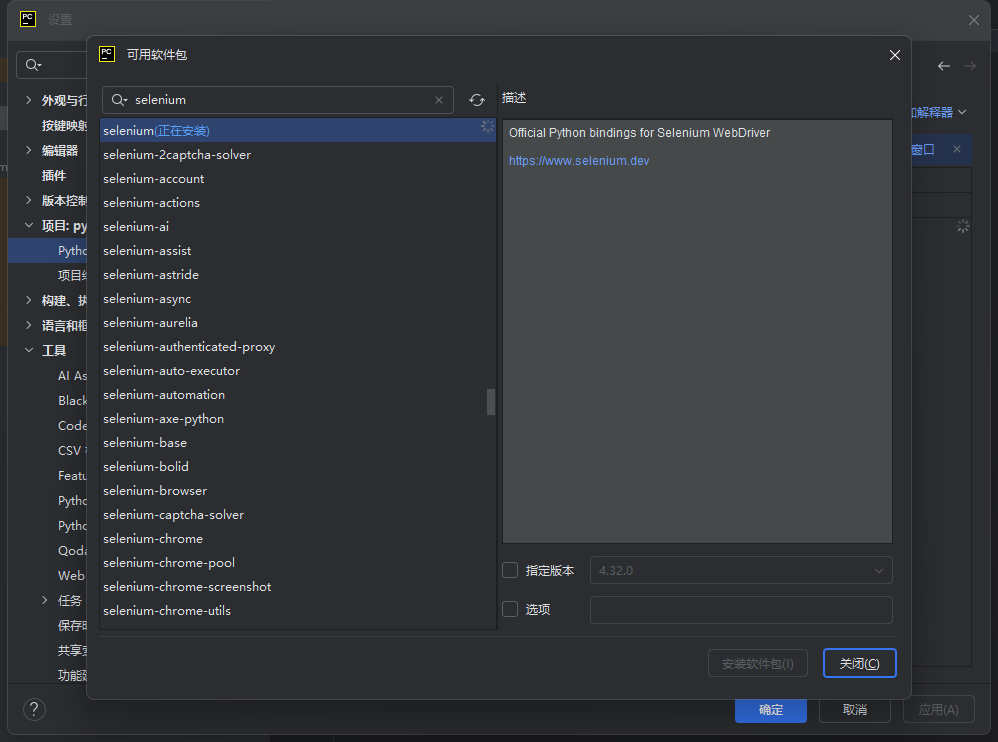Expand the 编辑器 settings node
The image size is (998, 742).
pyautogui.click(x=29, y=150)
